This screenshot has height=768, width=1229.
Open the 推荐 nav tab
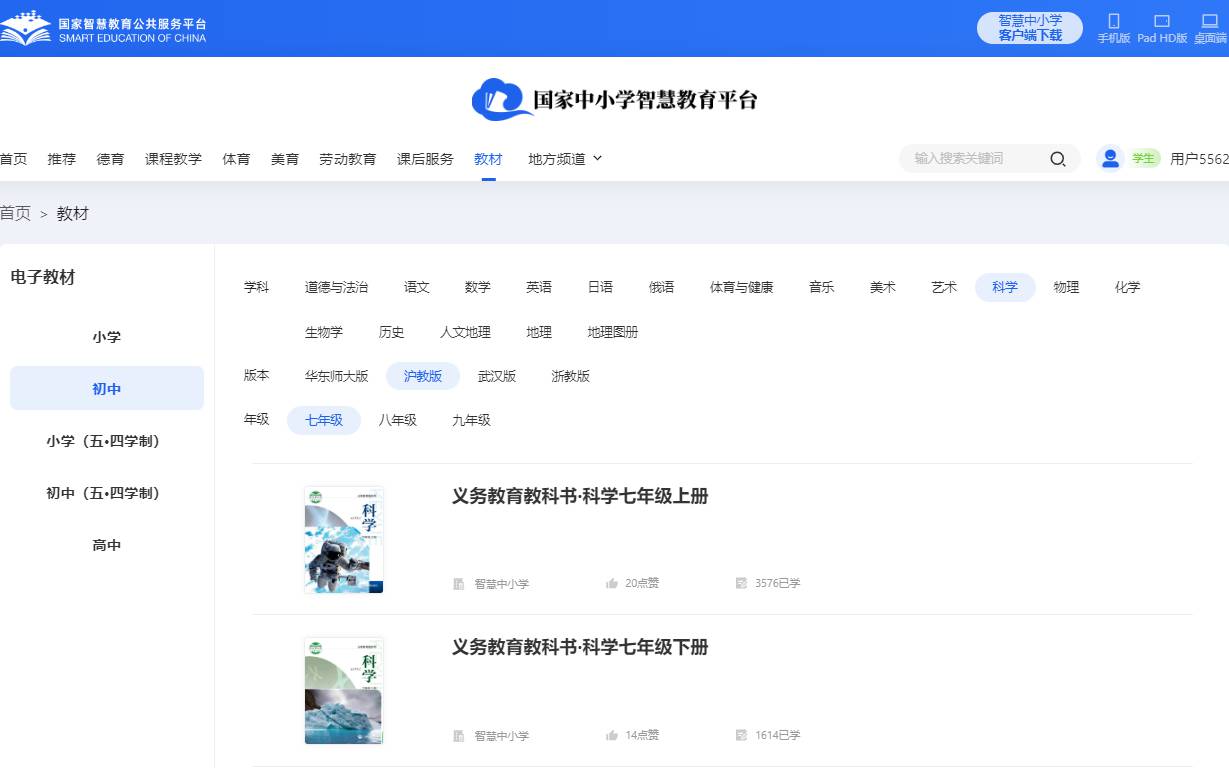pyautogui.click(x=62, y=159)
